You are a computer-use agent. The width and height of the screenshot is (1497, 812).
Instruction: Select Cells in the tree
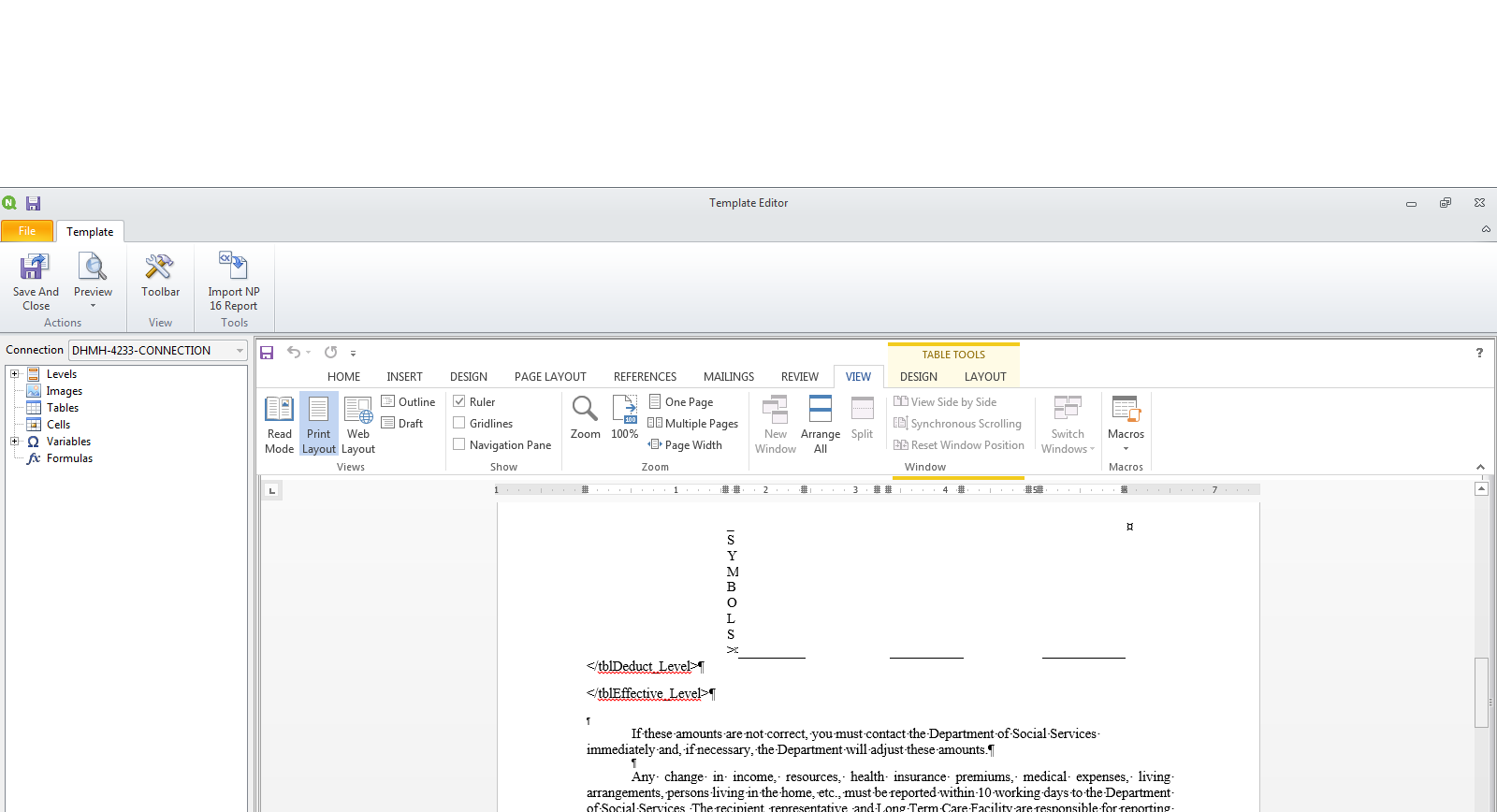click(58, 425)
